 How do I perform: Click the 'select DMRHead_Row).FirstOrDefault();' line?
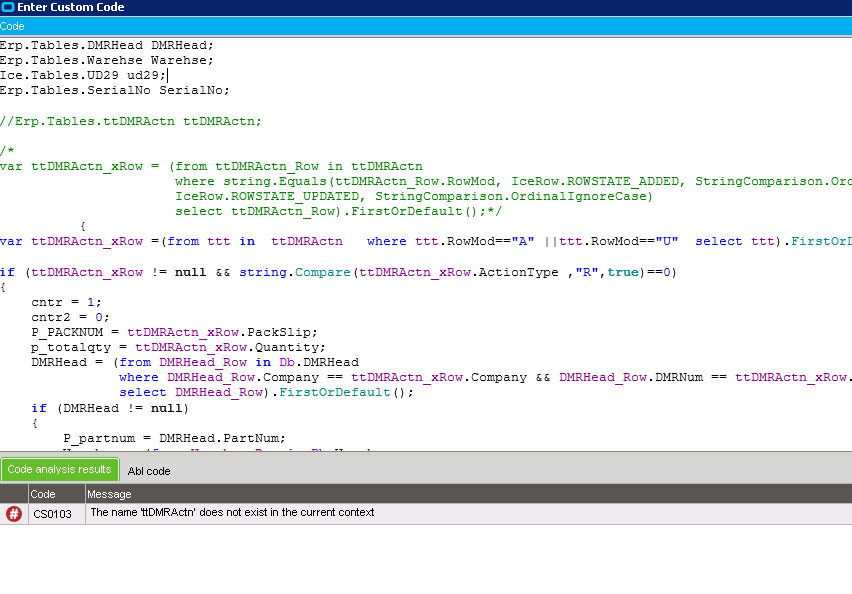[266, 392]
